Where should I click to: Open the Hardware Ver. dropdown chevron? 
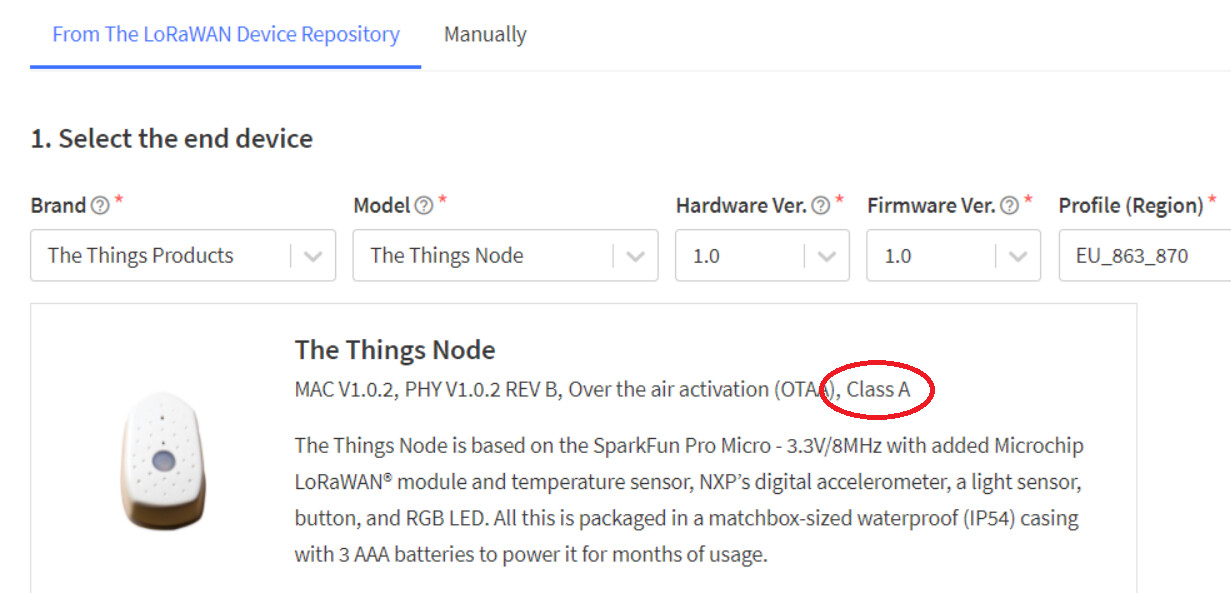click(827, 256)
